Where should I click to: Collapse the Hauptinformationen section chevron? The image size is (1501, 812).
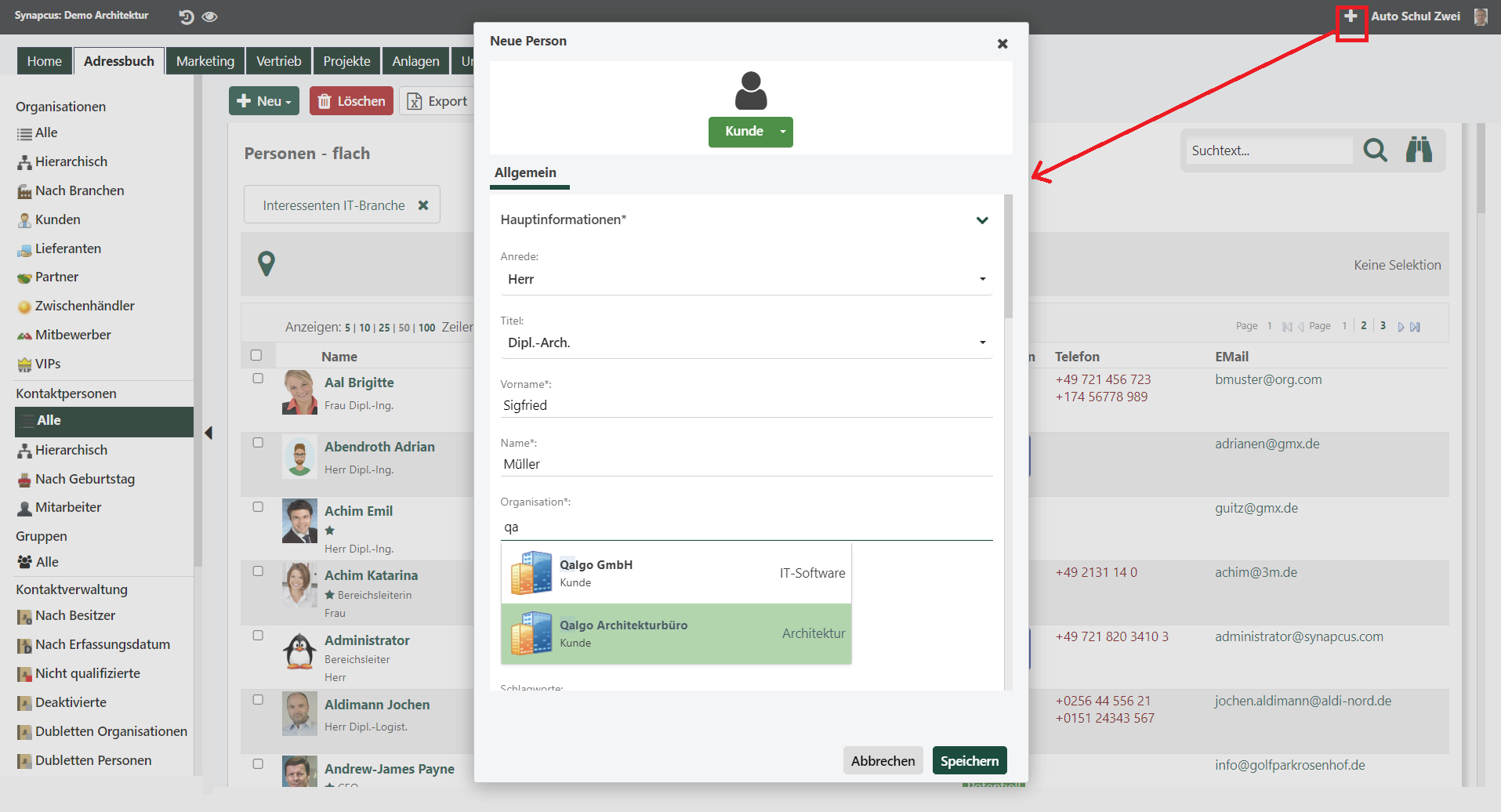(x=981, y=220)
